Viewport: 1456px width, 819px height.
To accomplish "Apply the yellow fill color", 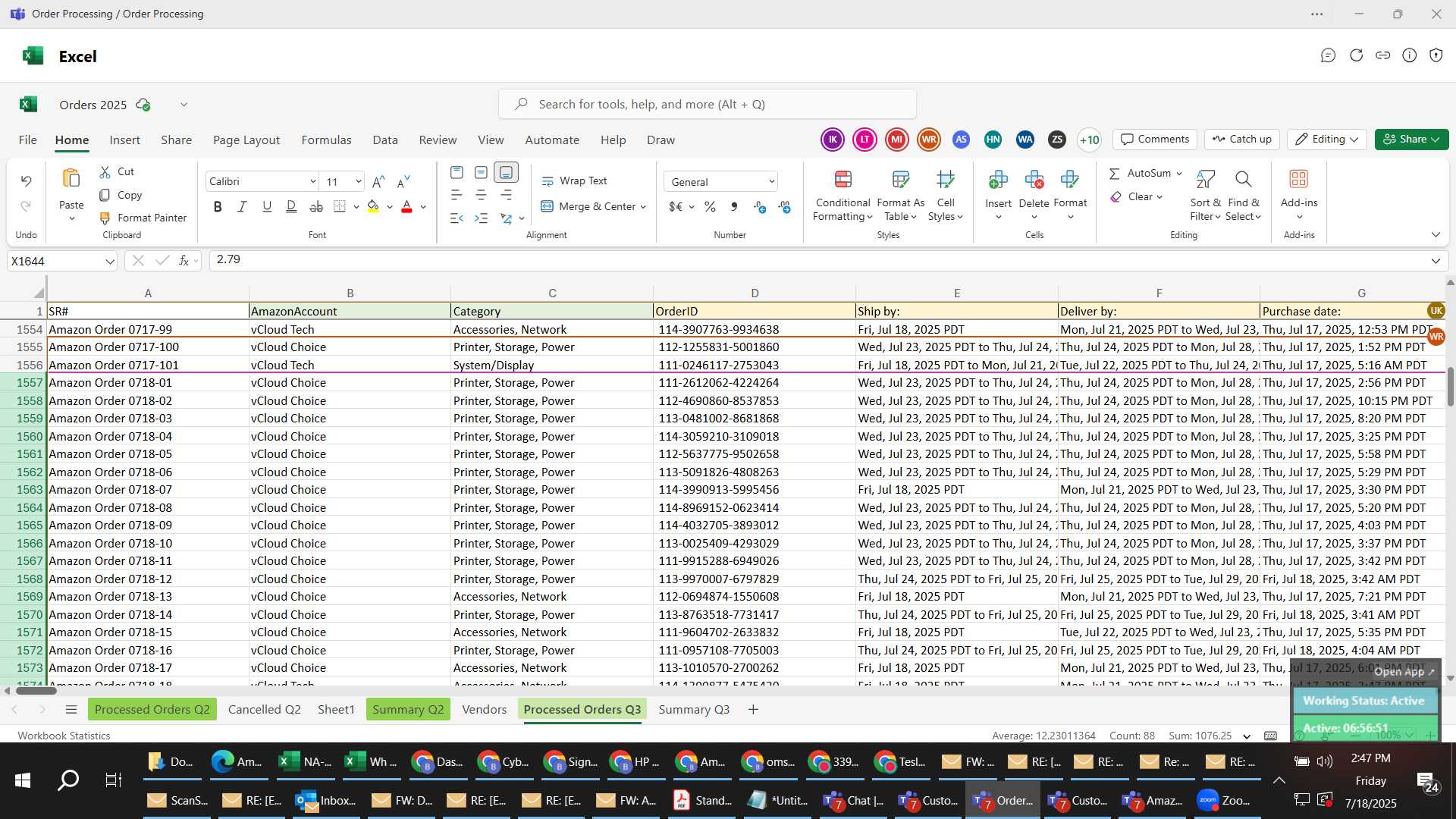I will click(373, 206).
